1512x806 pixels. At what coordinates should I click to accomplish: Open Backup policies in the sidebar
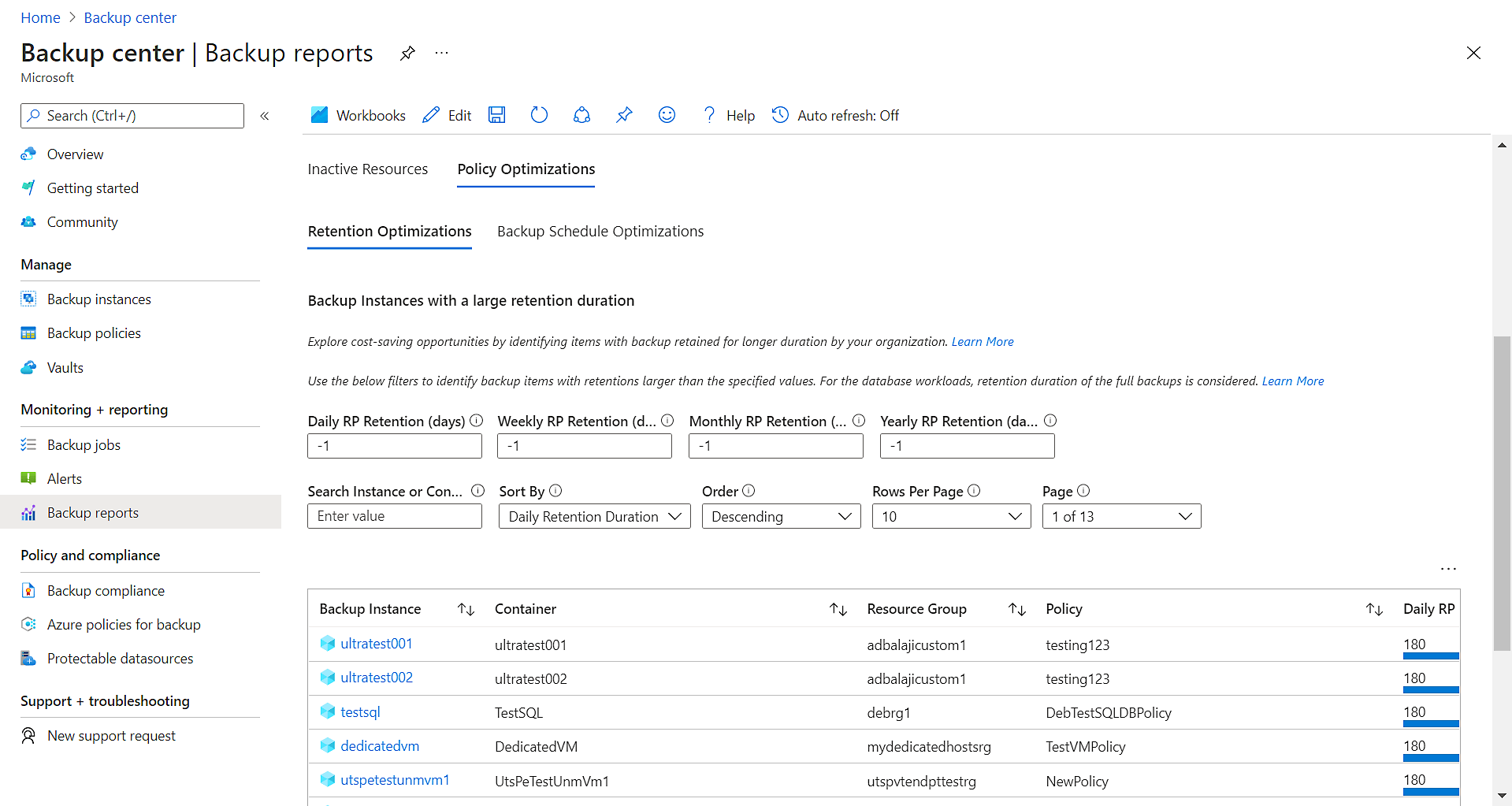point(94,333)
